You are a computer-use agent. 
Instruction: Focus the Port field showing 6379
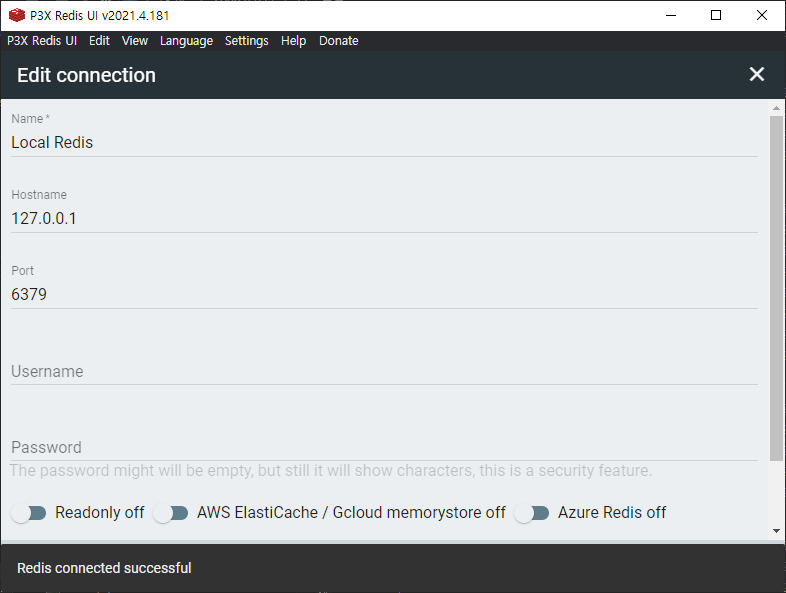point(384,294)
